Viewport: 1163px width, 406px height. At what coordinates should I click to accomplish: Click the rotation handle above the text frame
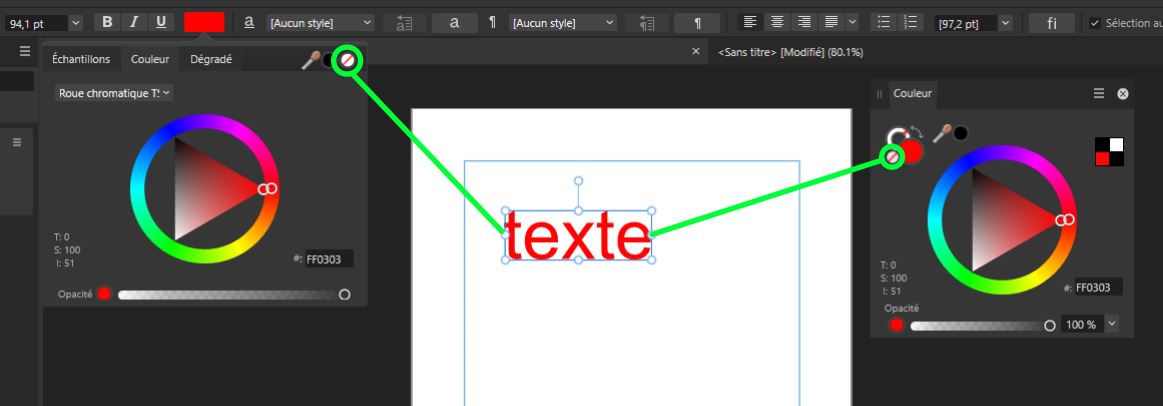pos(579,181)
